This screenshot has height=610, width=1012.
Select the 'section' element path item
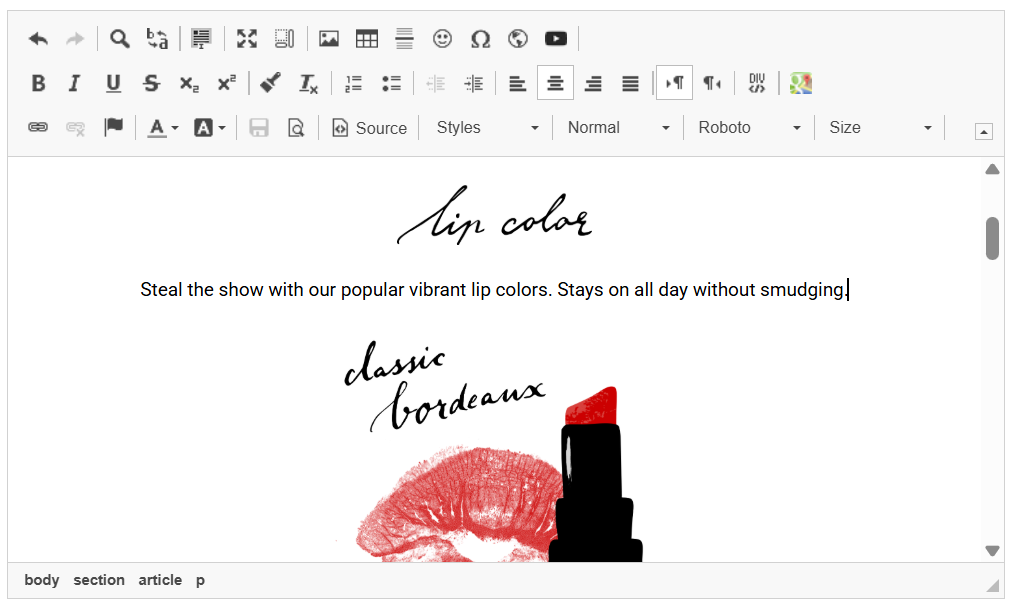(x=99, y=580)
